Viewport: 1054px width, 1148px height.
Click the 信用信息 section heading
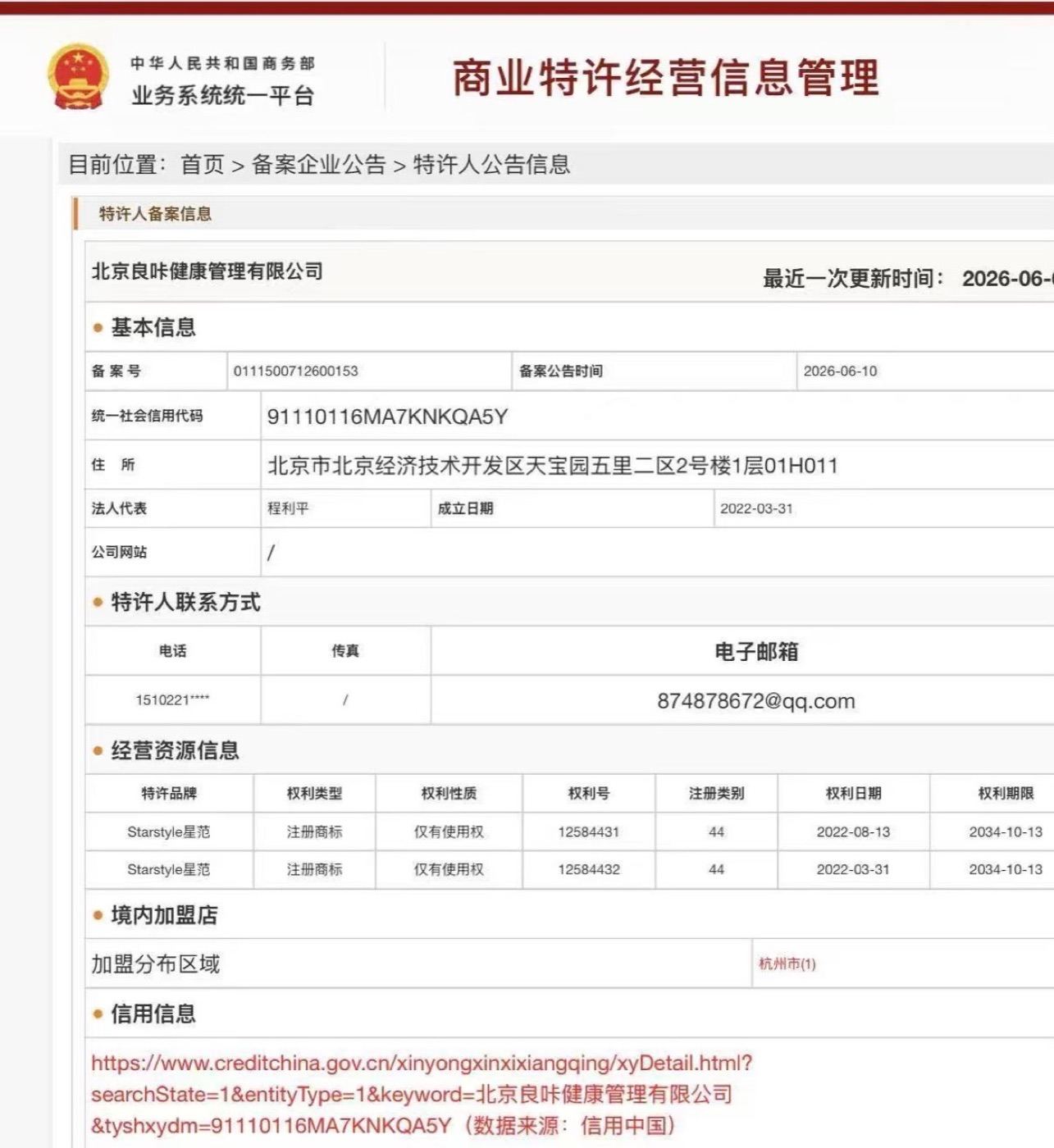pos(153,1014)
